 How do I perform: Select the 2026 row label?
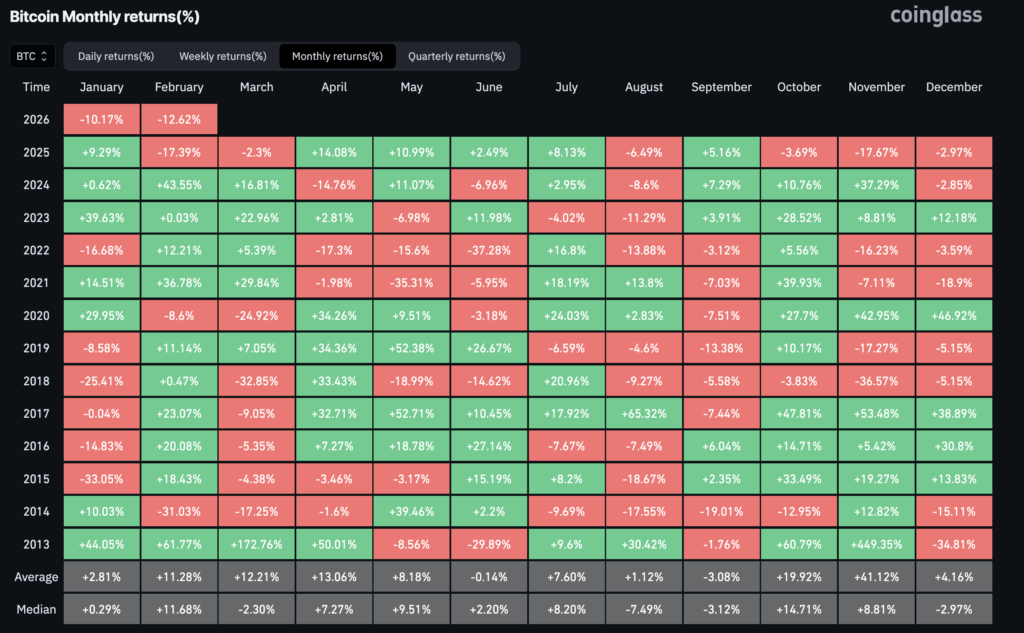click(x=36, y=119)
